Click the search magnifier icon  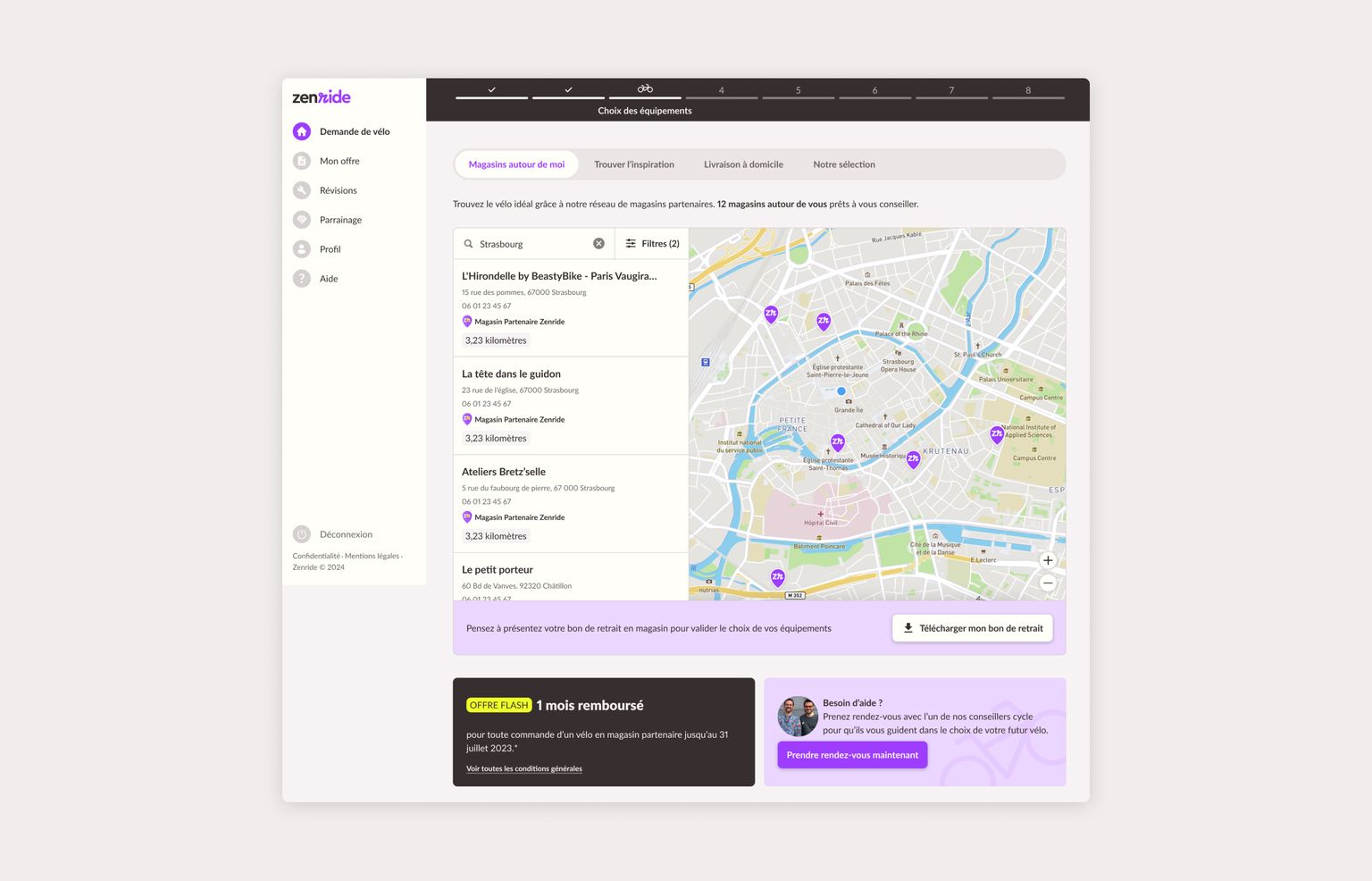tap(468, 244)
